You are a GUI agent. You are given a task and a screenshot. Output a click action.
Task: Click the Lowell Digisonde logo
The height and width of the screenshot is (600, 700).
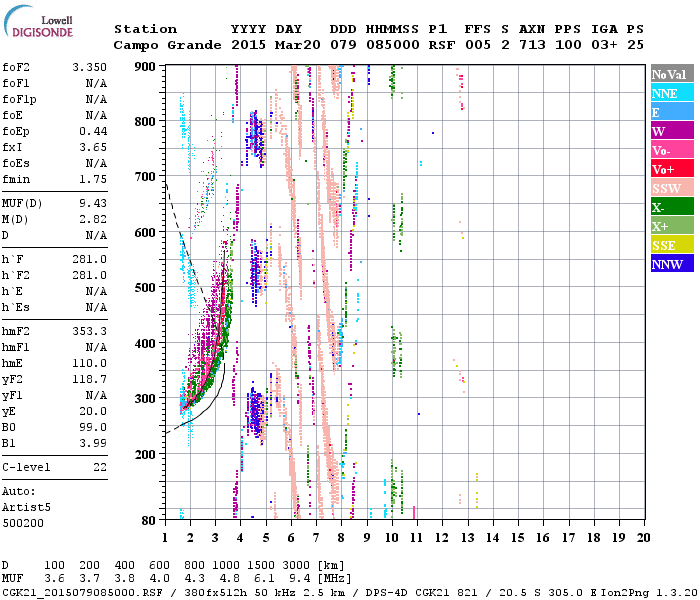coord(38,21)
